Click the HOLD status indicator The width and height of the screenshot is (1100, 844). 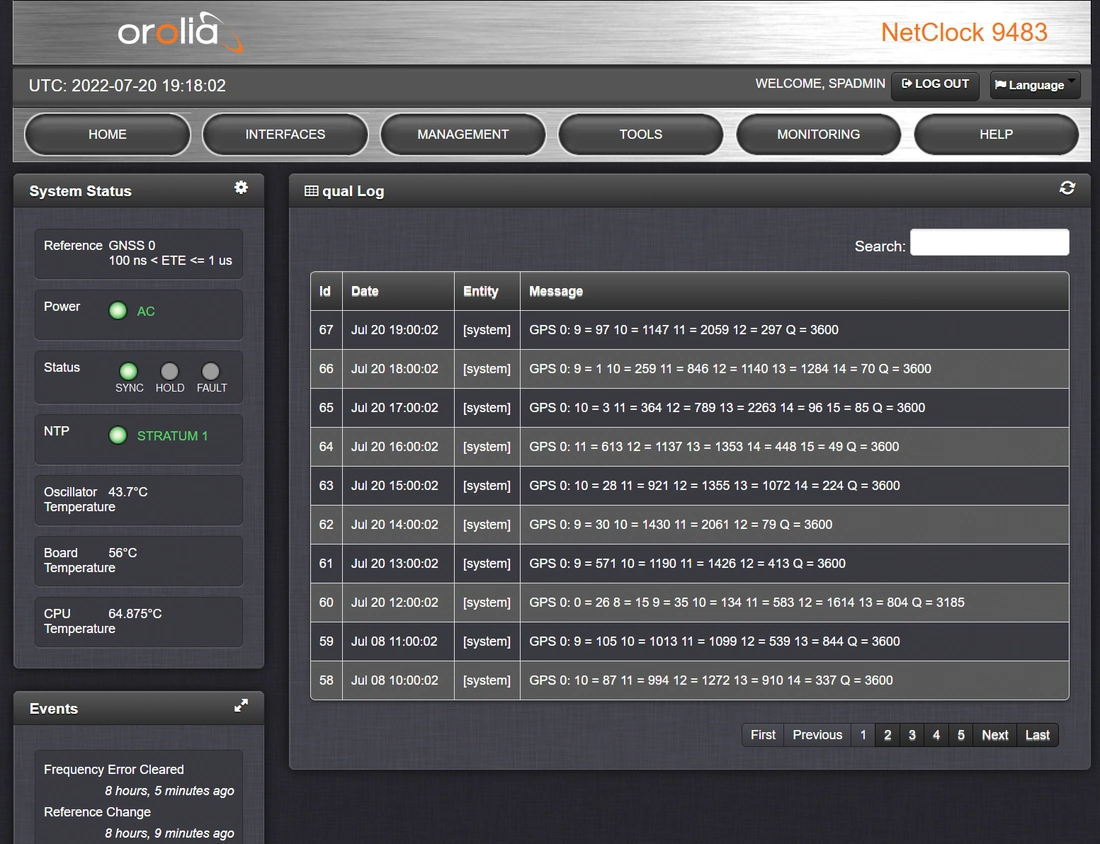click(169, 370)
